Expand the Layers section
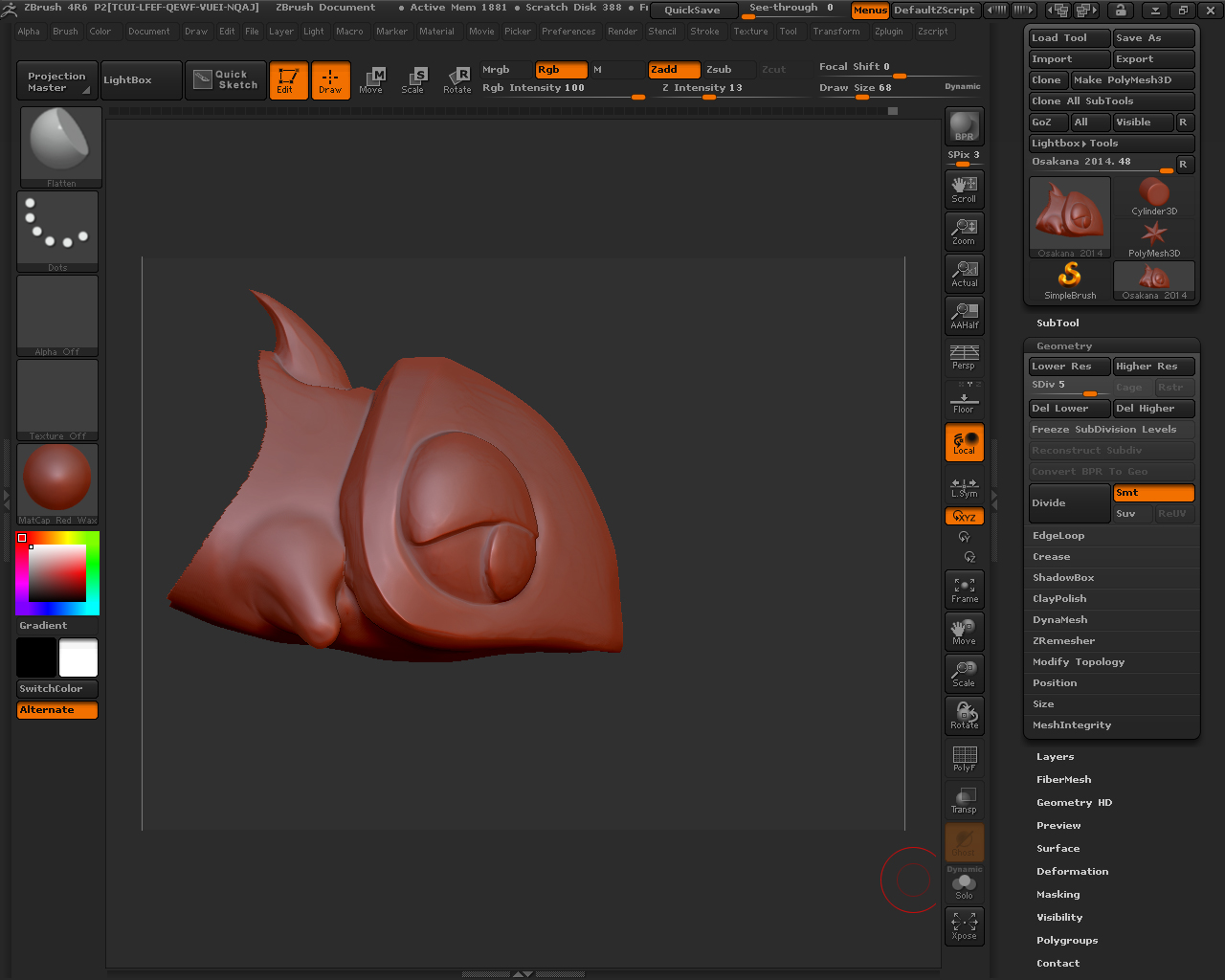1225x980 pixels. coord(1055,757)
